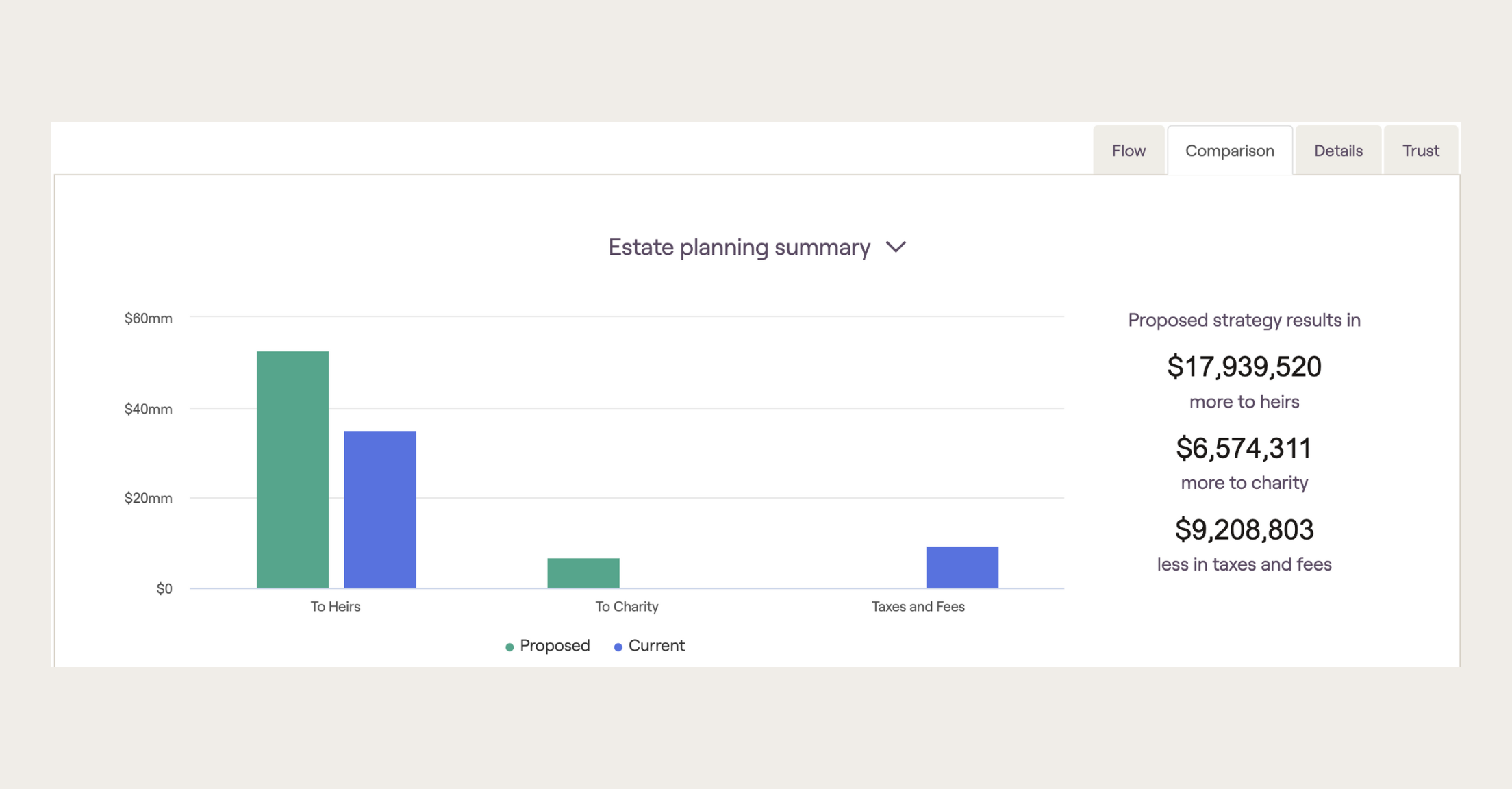1512x789 pixels.
Task: Select the green To Charity bar
Action: (583, 573)
